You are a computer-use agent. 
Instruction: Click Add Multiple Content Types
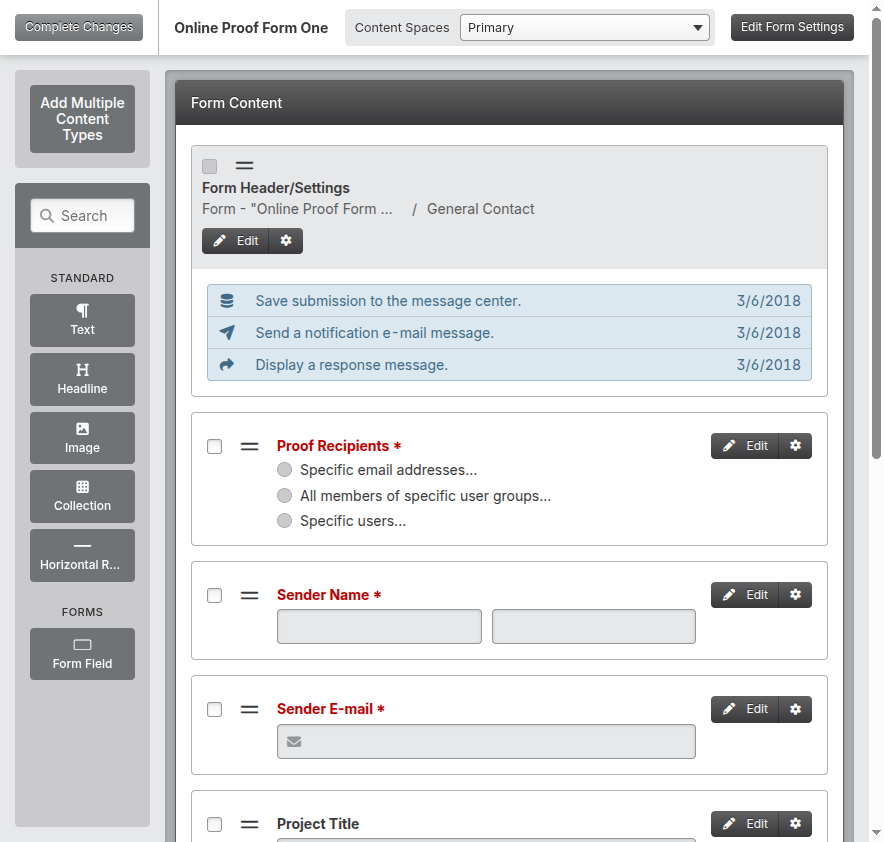pyautogui.click(x=82, y=119)
